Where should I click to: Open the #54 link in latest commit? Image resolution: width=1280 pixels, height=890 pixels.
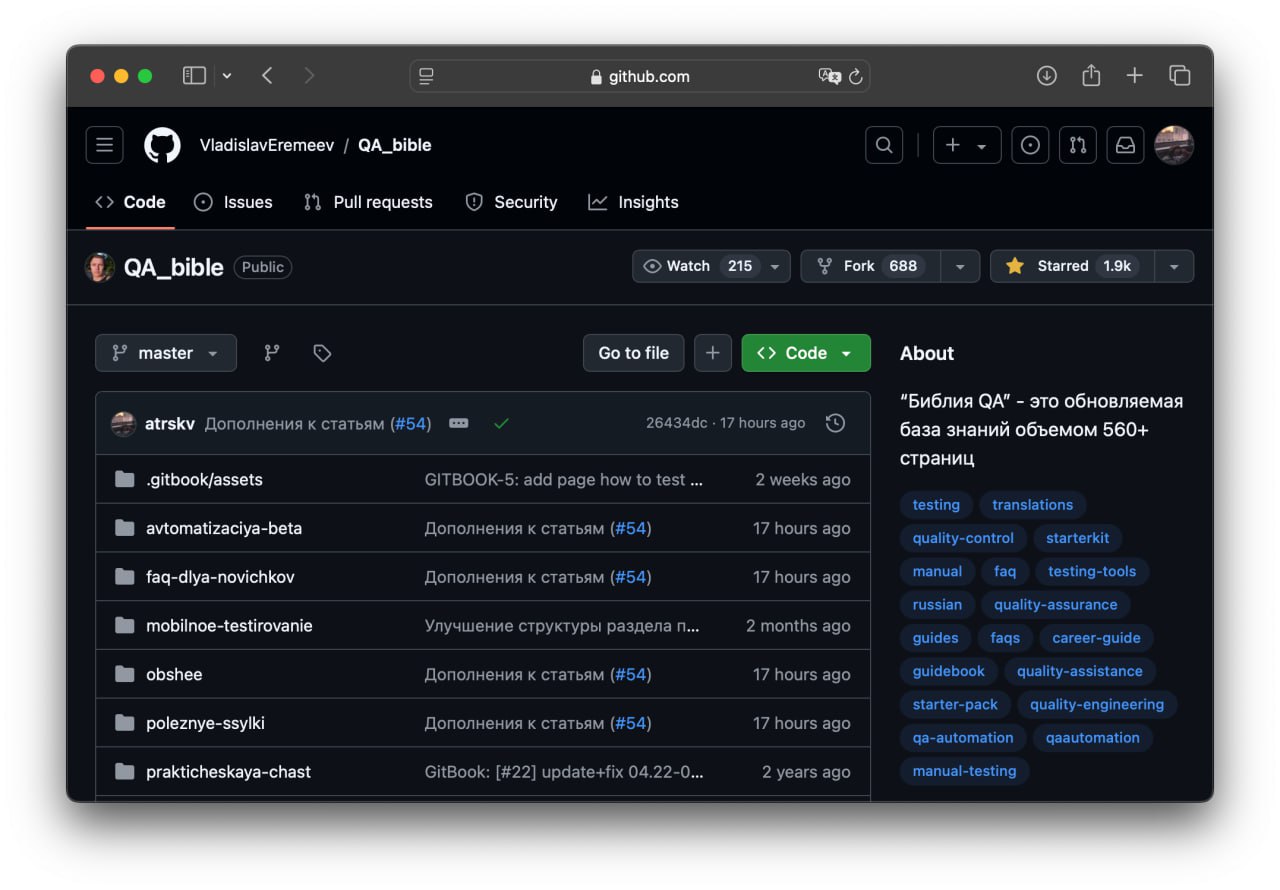tap(411, 424)
